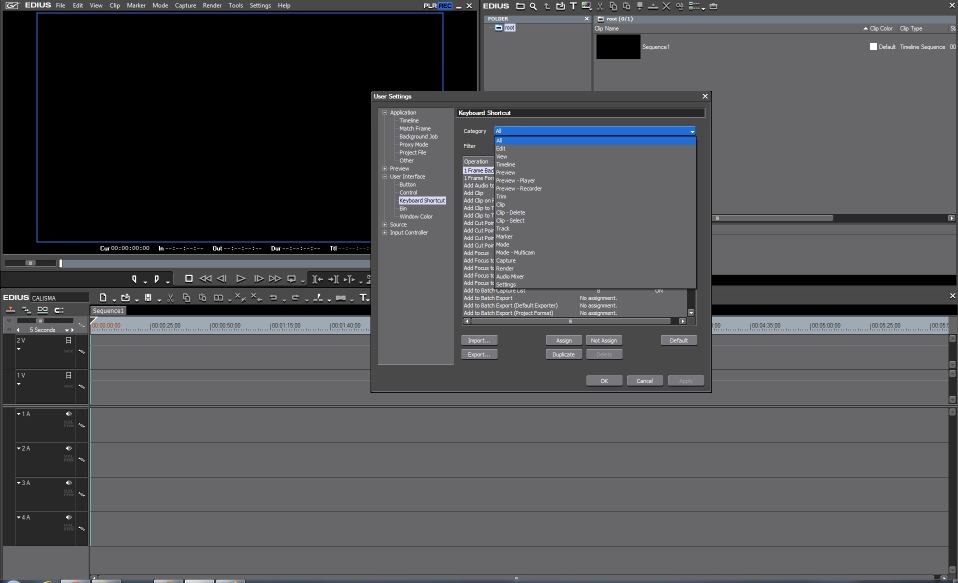Click Cancel in User Settings

645,381
